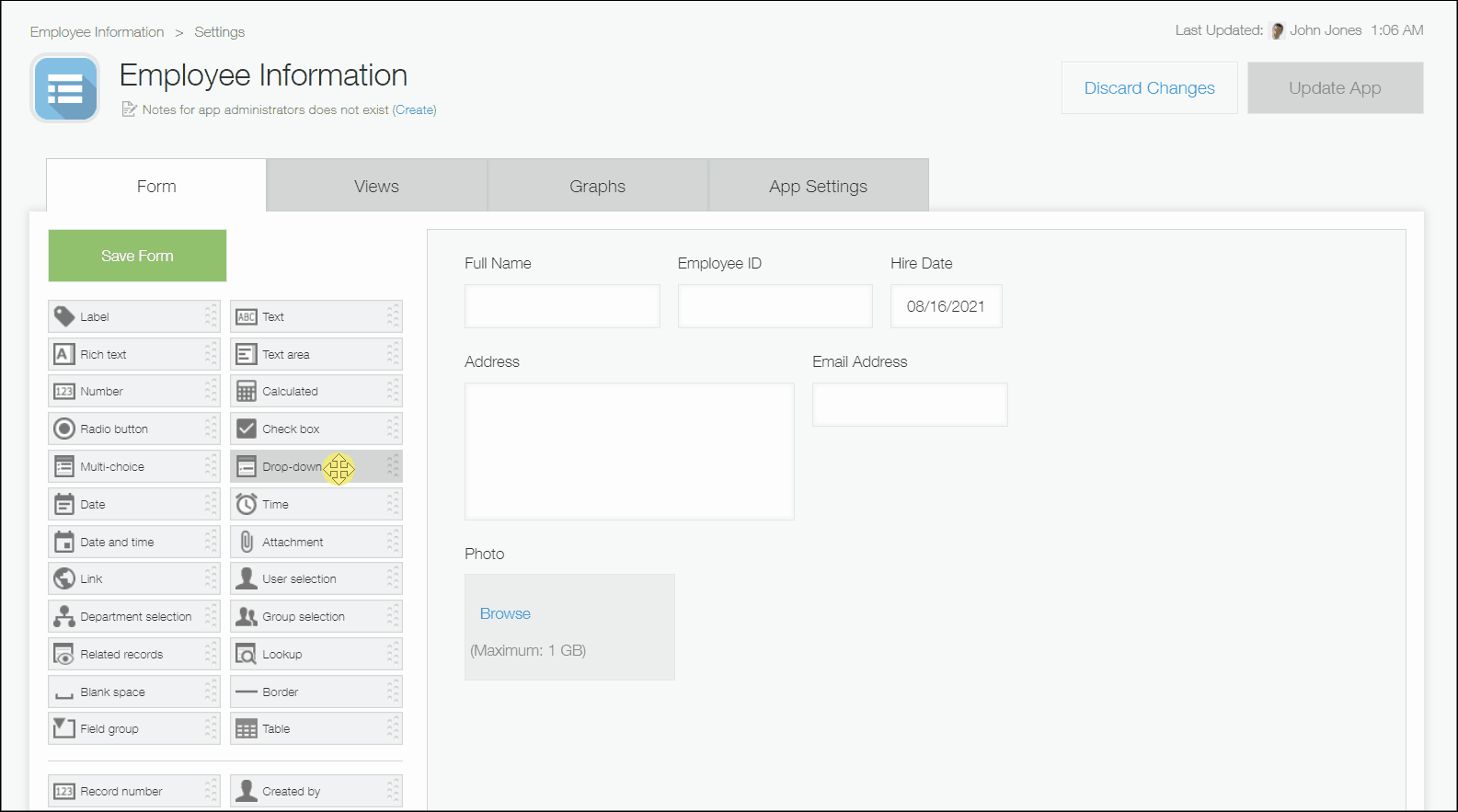Click the Browse link under Photo
The height and width of the screenshot is (812, 1458).
tap(505, 613)
